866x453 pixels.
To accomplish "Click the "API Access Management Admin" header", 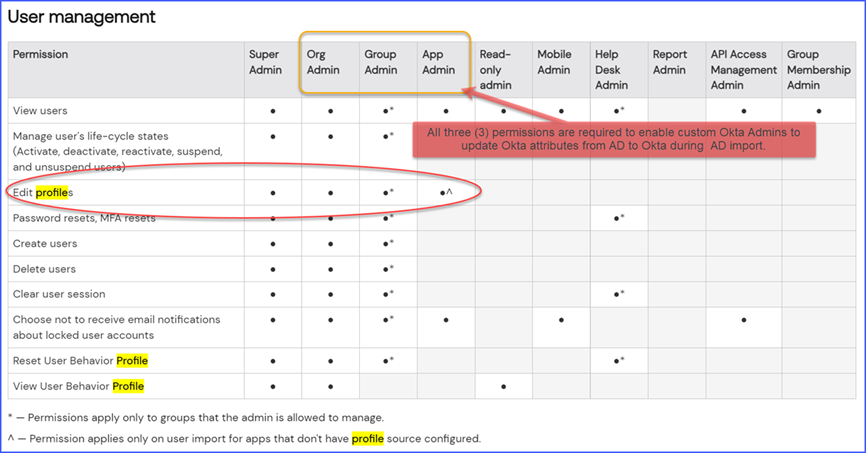I will click(743, 70).
